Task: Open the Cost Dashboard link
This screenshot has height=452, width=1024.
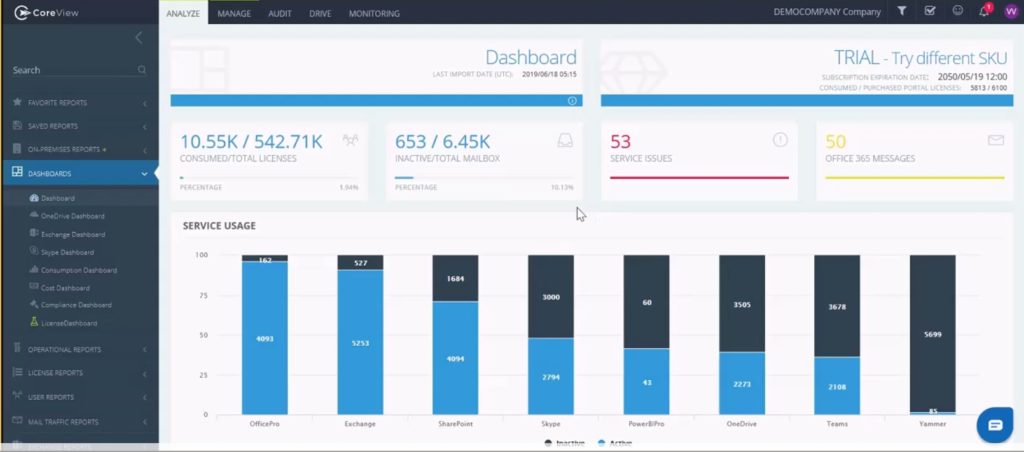Action: (65, 287)
